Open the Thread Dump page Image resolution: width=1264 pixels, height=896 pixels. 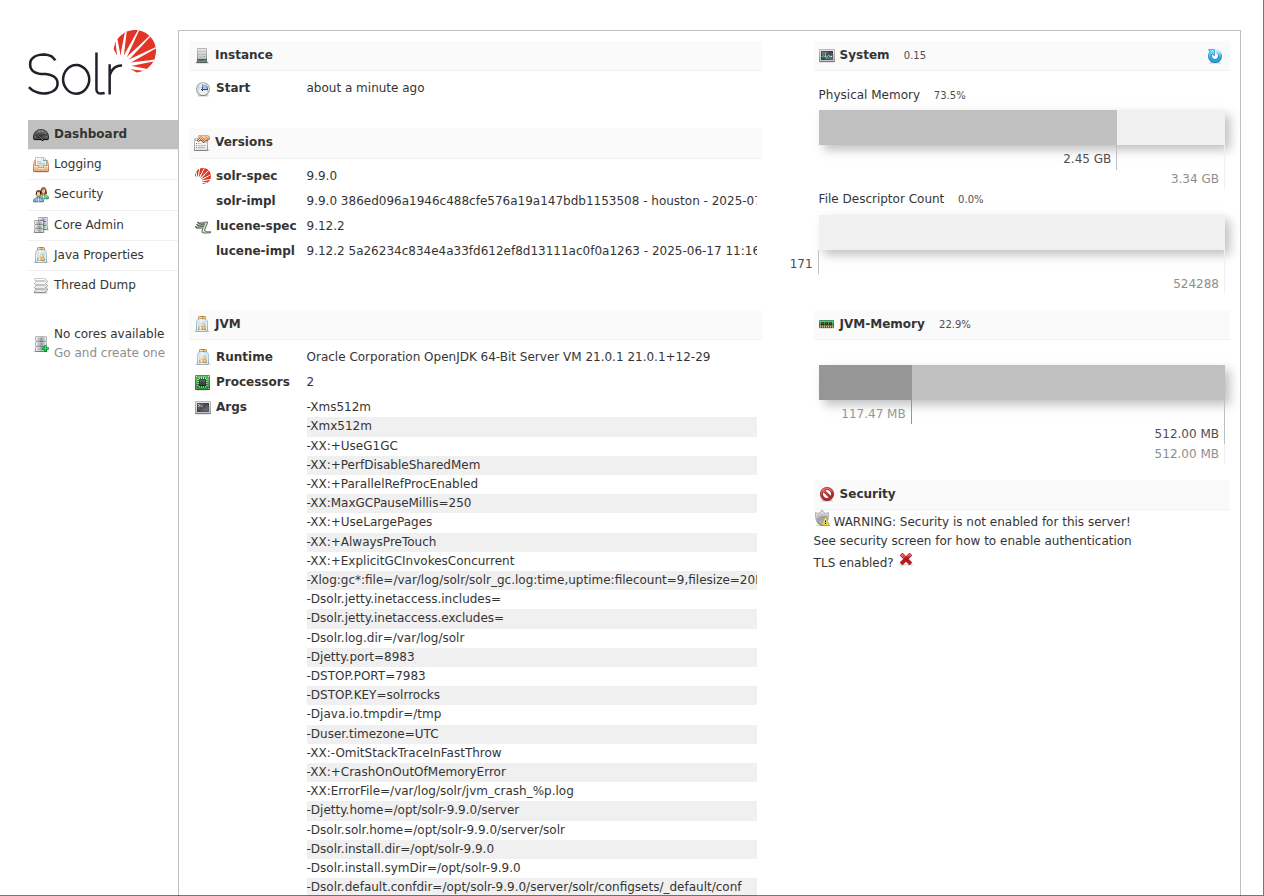click(x=103, y=285)
